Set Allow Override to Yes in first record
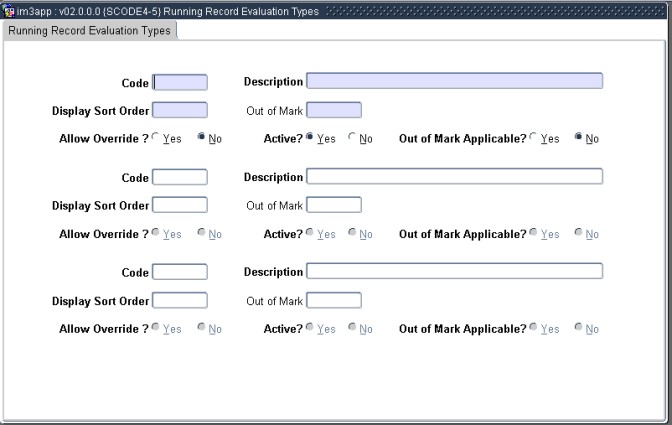This screenshot has width=672, height=425. point(155,138)
